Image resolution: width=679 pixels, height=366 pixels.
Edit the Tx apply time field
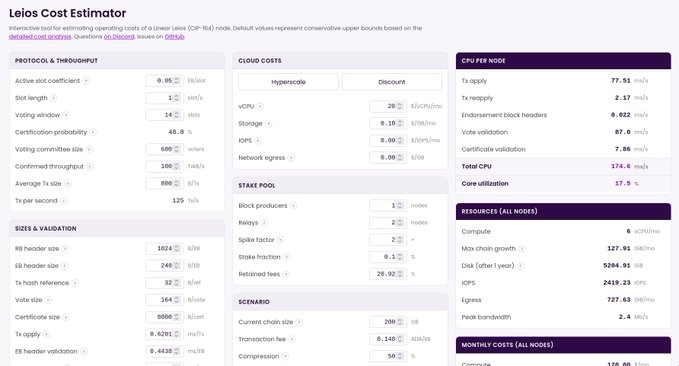165,334
